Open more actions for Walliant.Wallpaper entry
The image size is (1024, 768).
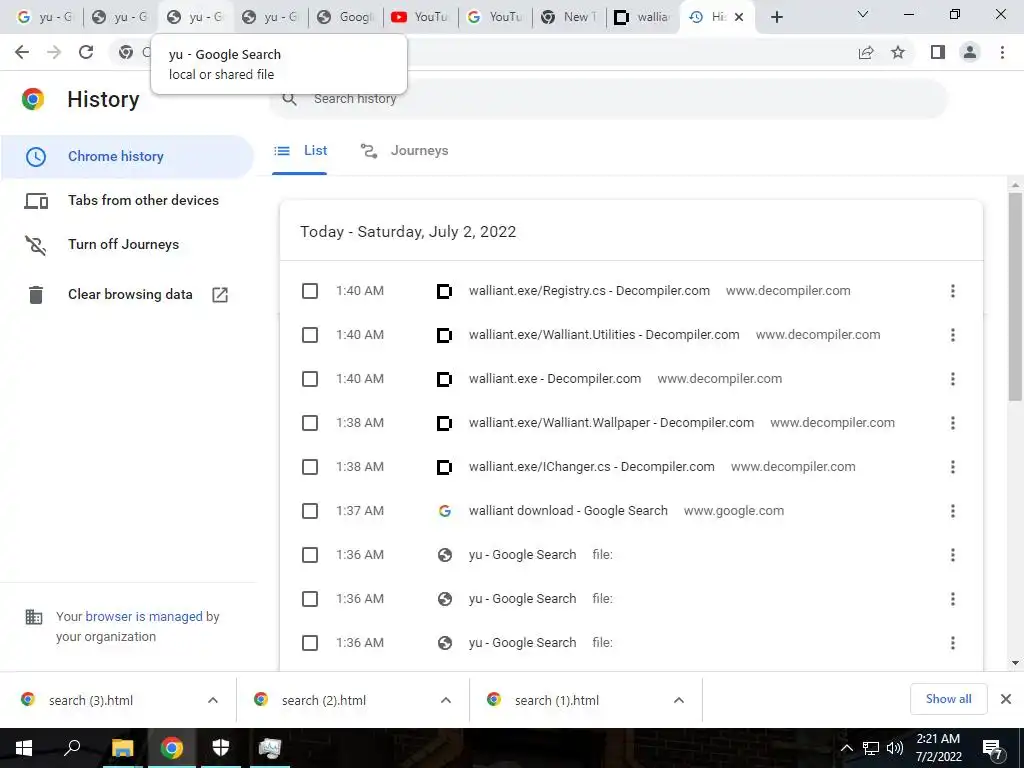pos(953,423)
